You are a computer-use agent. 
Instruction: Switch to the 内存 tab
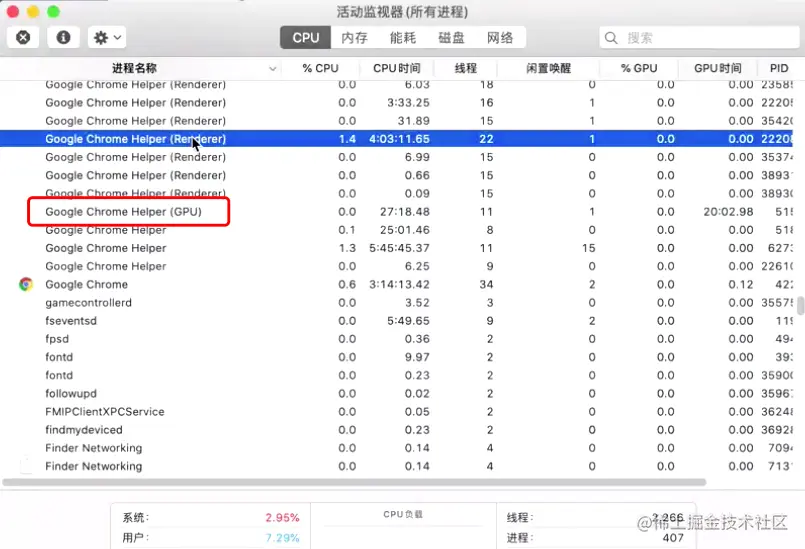(355, 37)
